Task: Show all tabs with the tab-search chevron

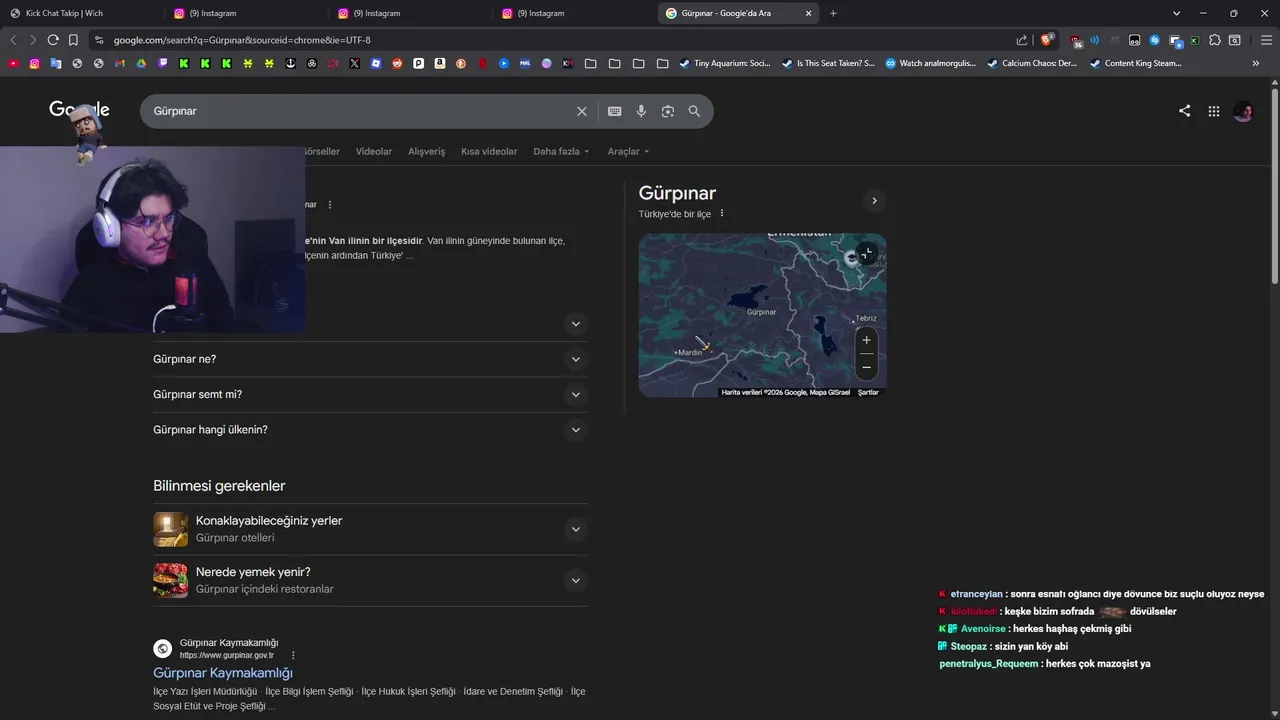Action: point(1176,13)
